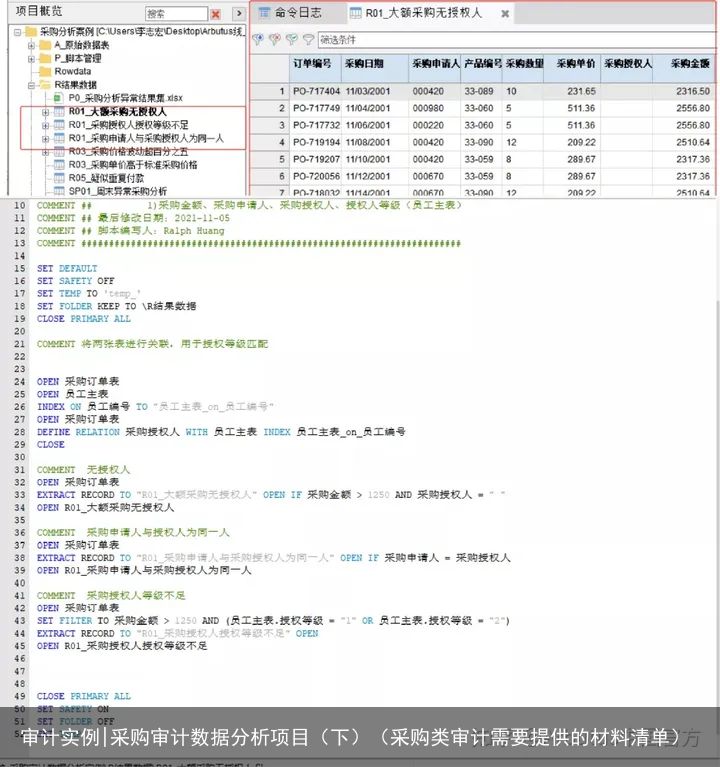The width and height of the screenshot is (720, 767).
Task: Click the fourth (gray) filter funnel icon
Action: coord(308,39)
